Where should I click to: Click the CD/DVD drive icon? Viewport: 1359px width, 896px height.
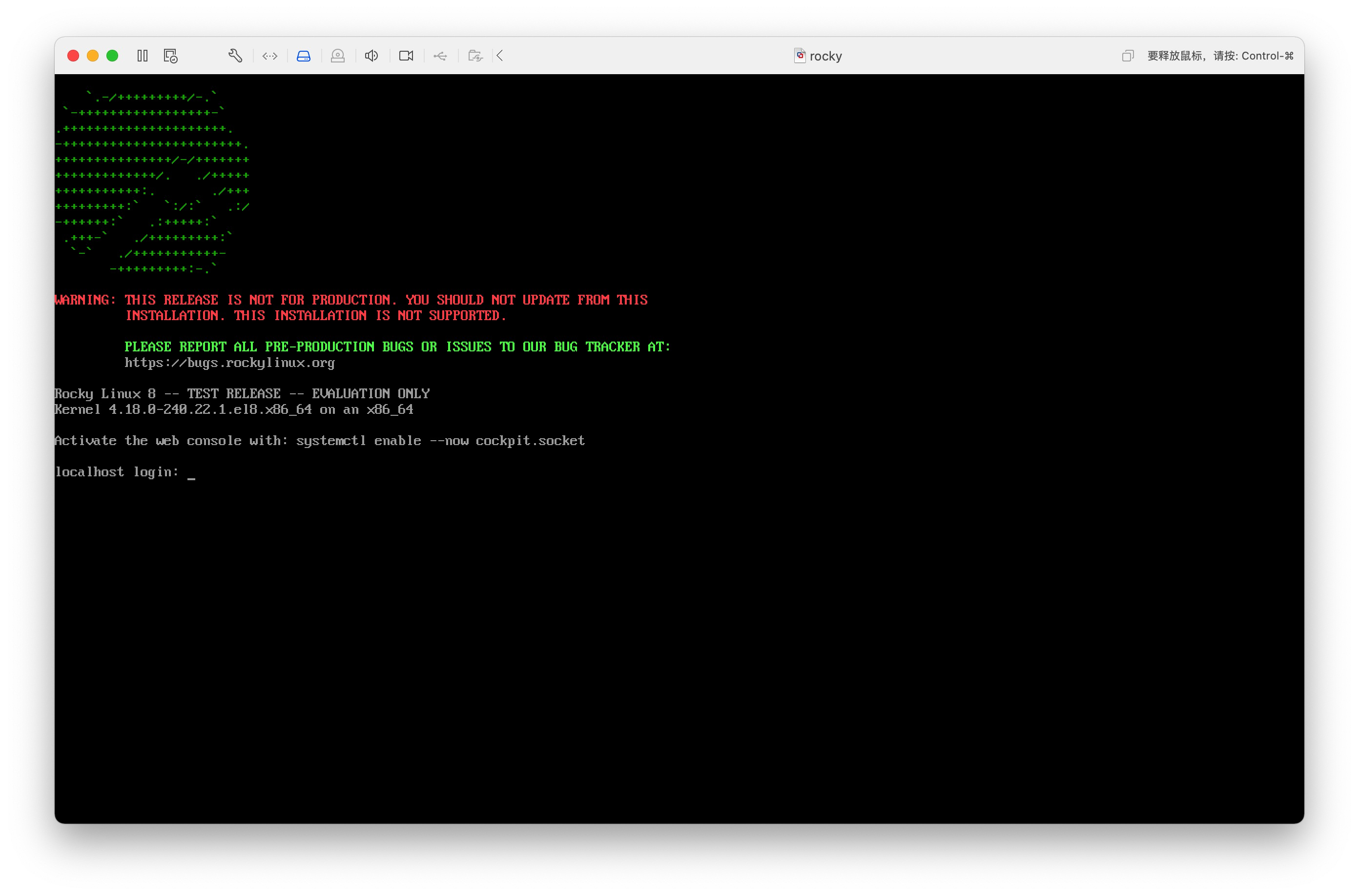pos(338,56)
